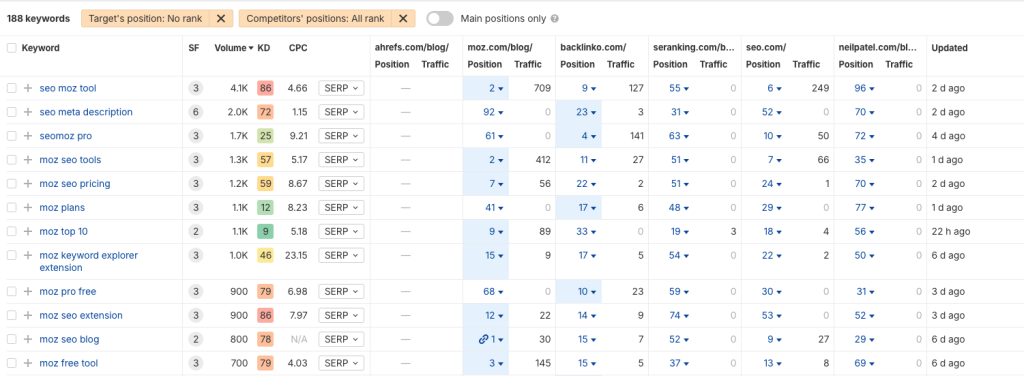Screen dimensions: 1024x376
Task: Click the plus icon beside seo moz tool
Action: 27,88
